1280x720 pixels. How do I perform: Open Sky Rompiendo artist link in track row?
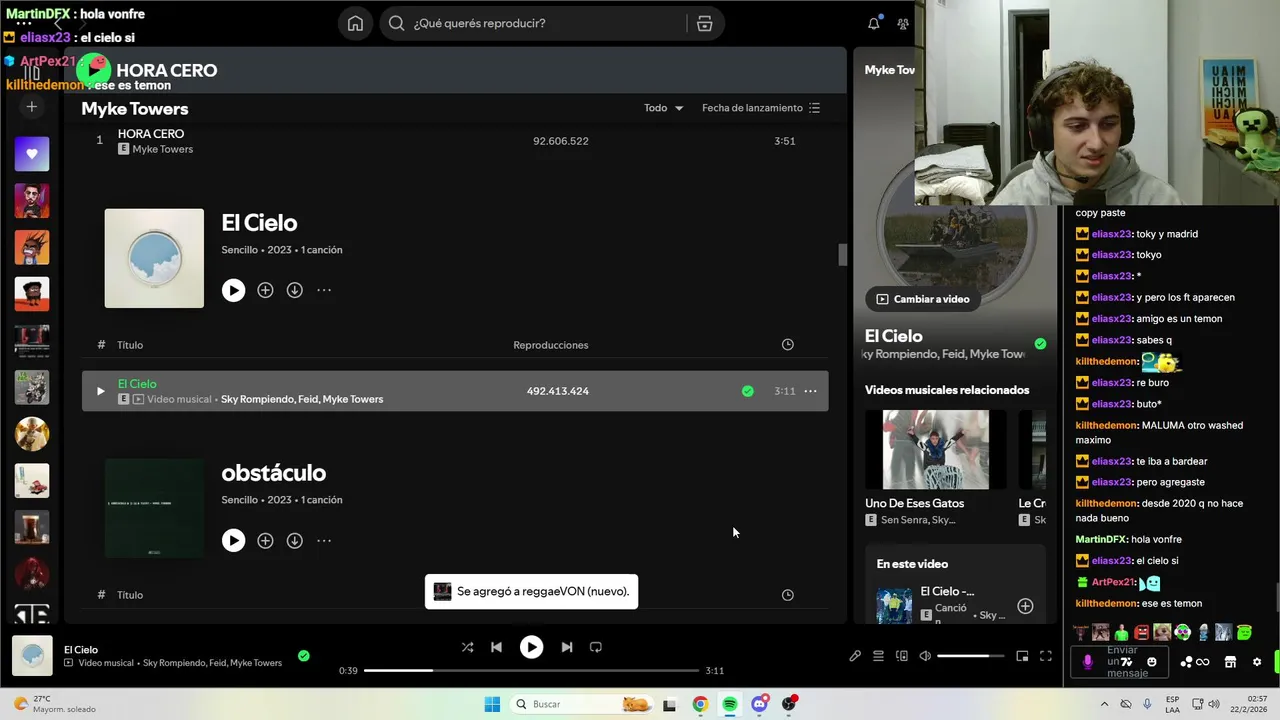click(x=256, y=399)
